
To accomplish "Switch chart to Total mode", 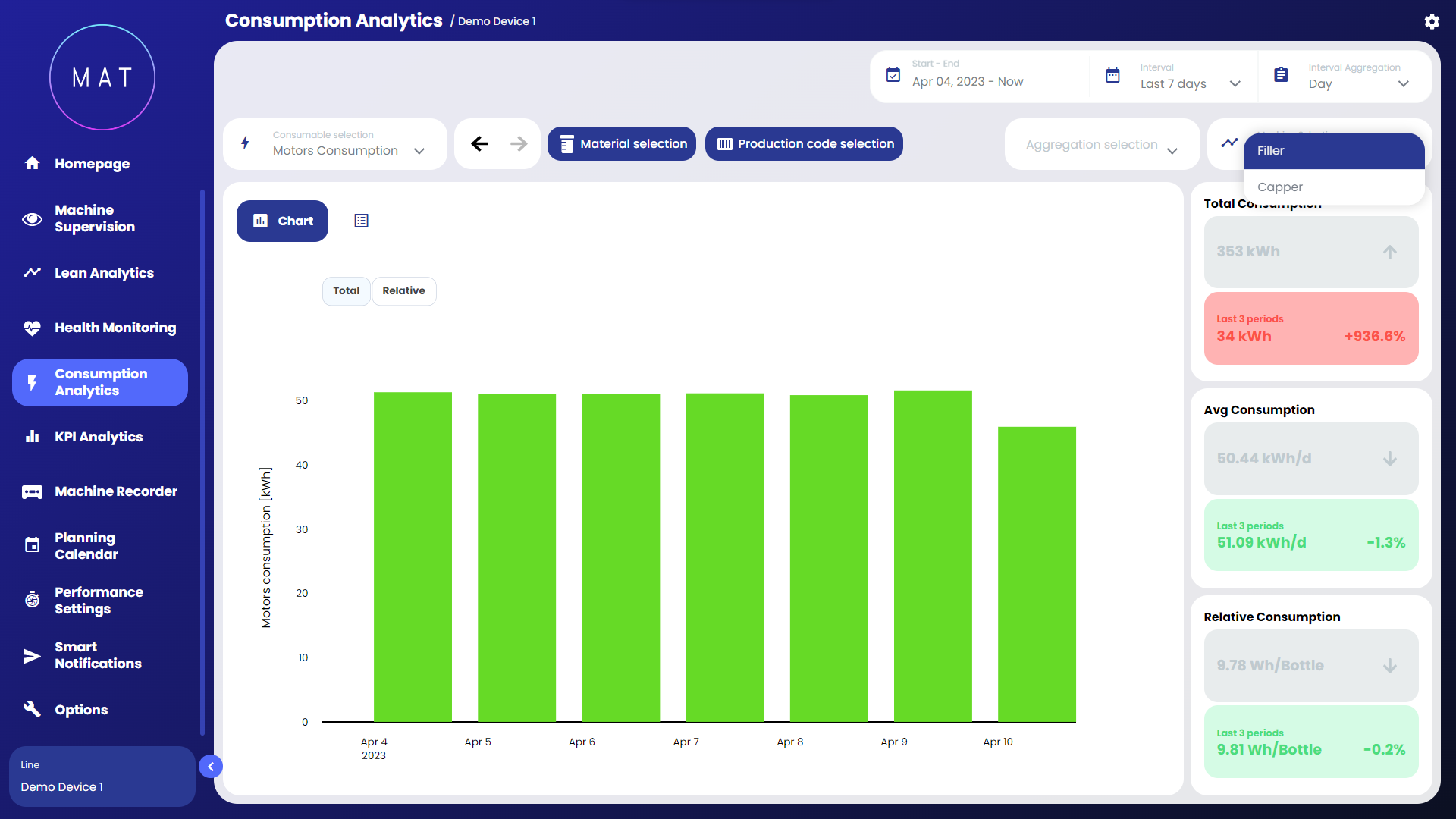I will click(x=346, y=290).
